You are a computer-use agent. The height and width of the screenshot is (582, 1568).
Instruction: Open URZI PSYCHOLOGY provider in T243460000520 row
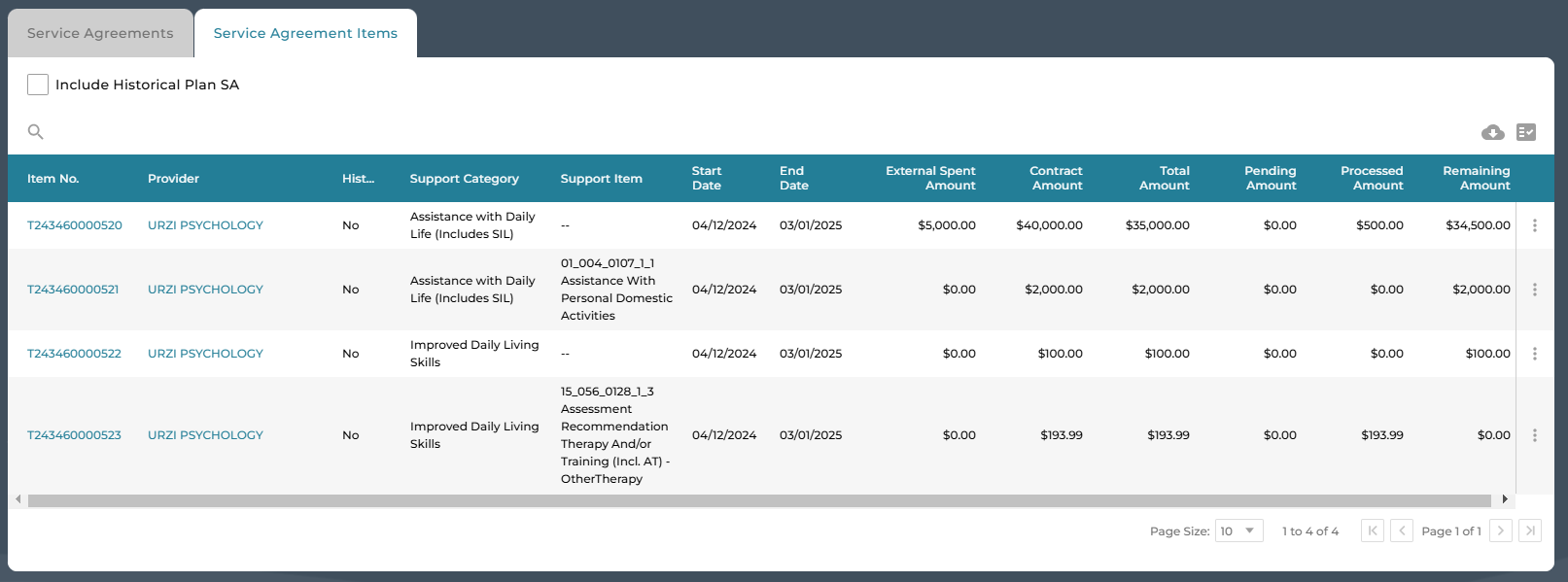(205, 225)
